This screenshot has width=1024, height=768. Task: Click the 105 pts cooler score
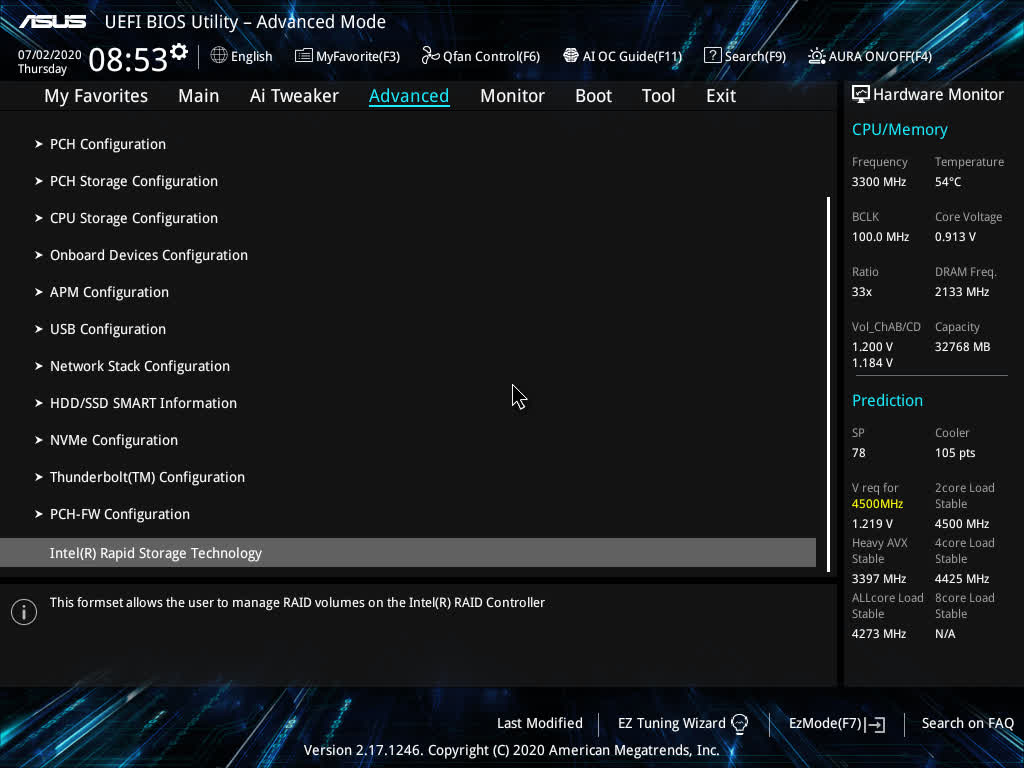point(955,453)
